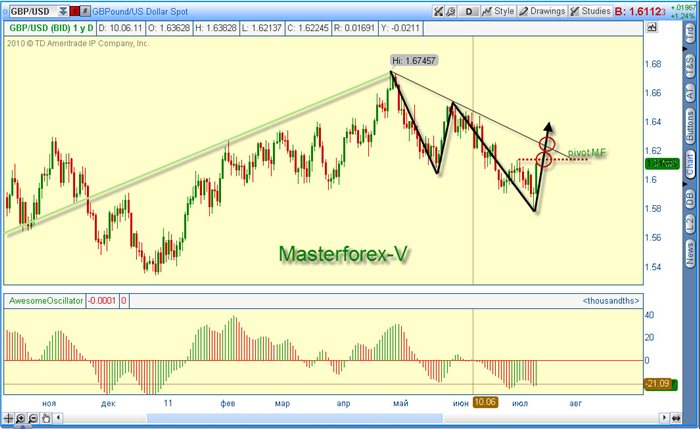Click the small chart icon above price axis
Image resolution: width=700 pixels, height=429 pixels.
(x=652, y=27)
